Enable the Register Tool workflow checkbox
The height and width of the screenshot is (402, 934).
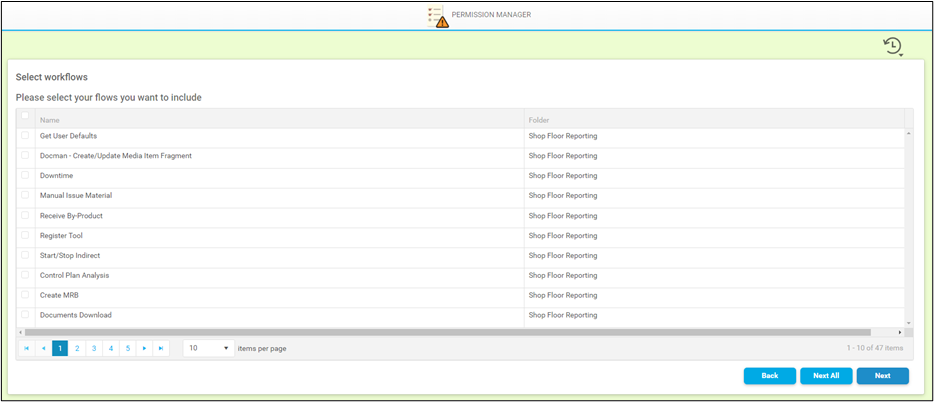[x=25, y=235]
